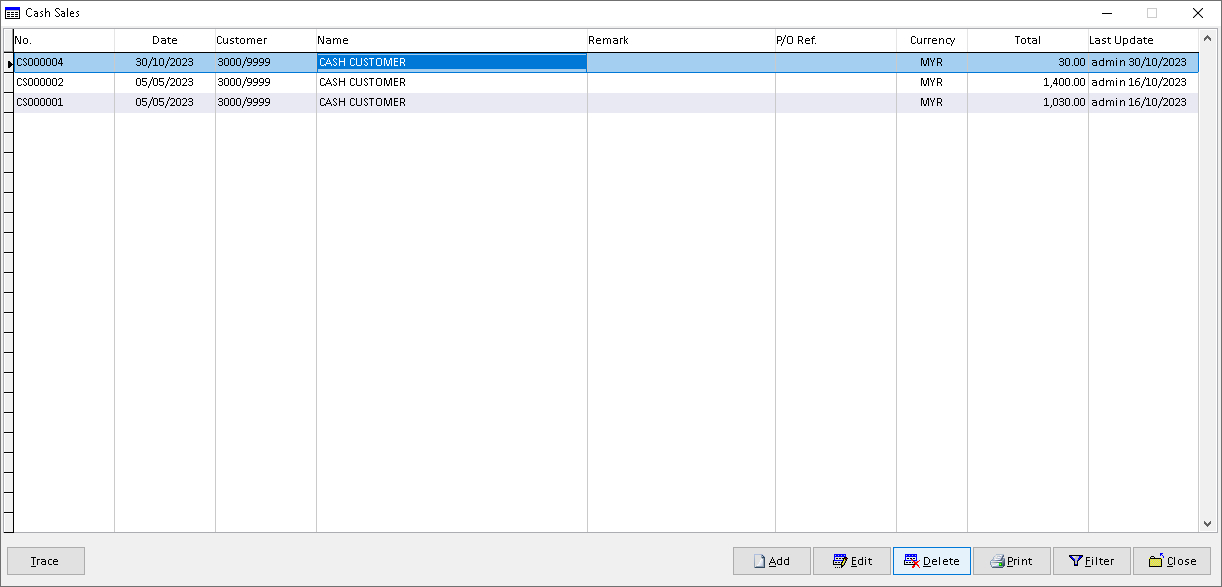Click the Name cell in row CS000001
The height and width of the screenshot is (587, 1222).
click(452, 102)
